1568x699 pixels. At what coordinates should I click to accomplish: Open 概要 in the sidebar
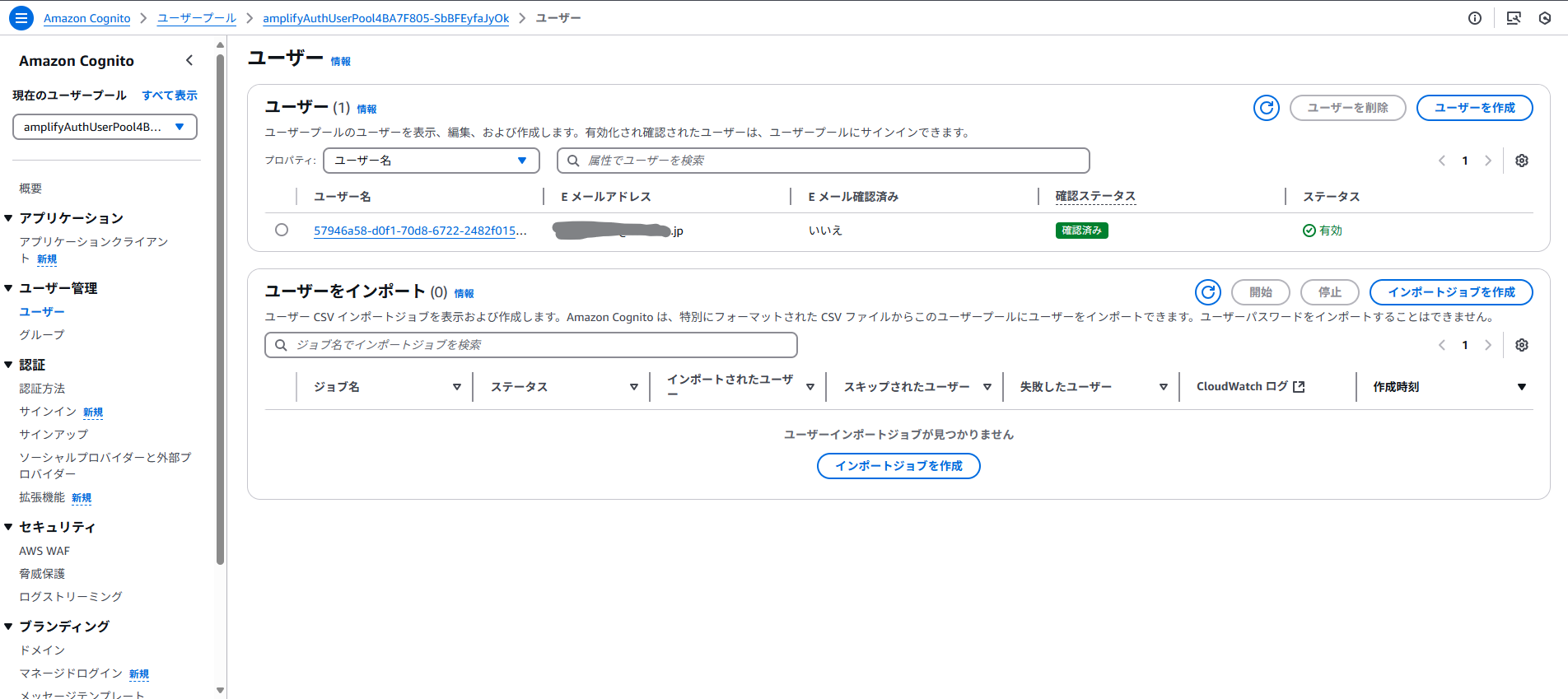[x=30, y=189]
